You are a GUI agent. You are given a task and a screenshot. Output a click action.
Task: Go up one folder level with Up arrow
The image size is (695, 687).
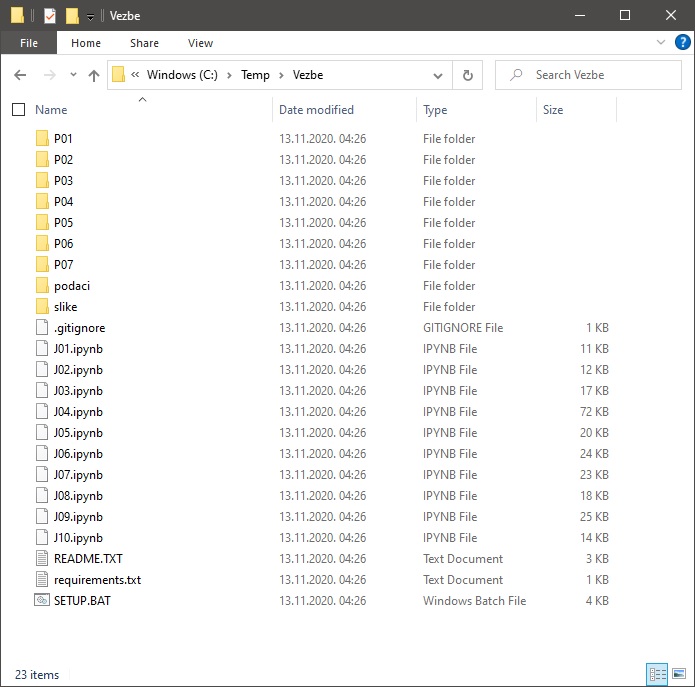[x=94, y=75]
